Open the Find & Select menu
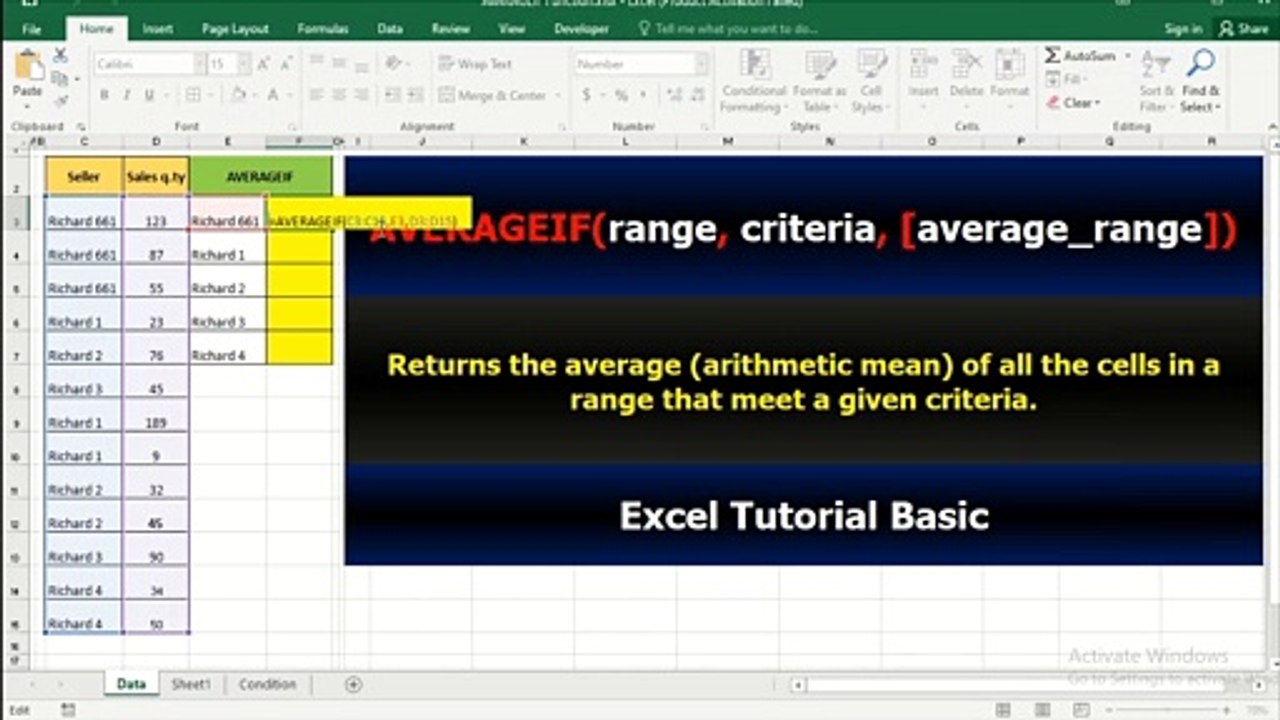The image size is (1280, 720). 1200,80
